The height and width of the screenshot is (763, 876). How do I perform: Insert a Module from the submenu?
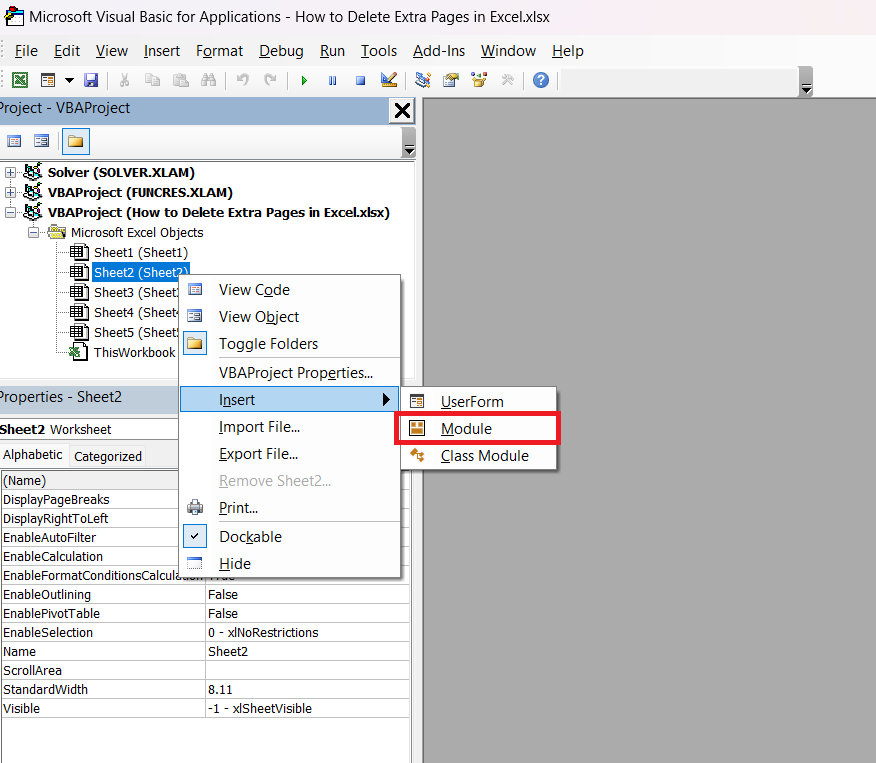(479, 428)
